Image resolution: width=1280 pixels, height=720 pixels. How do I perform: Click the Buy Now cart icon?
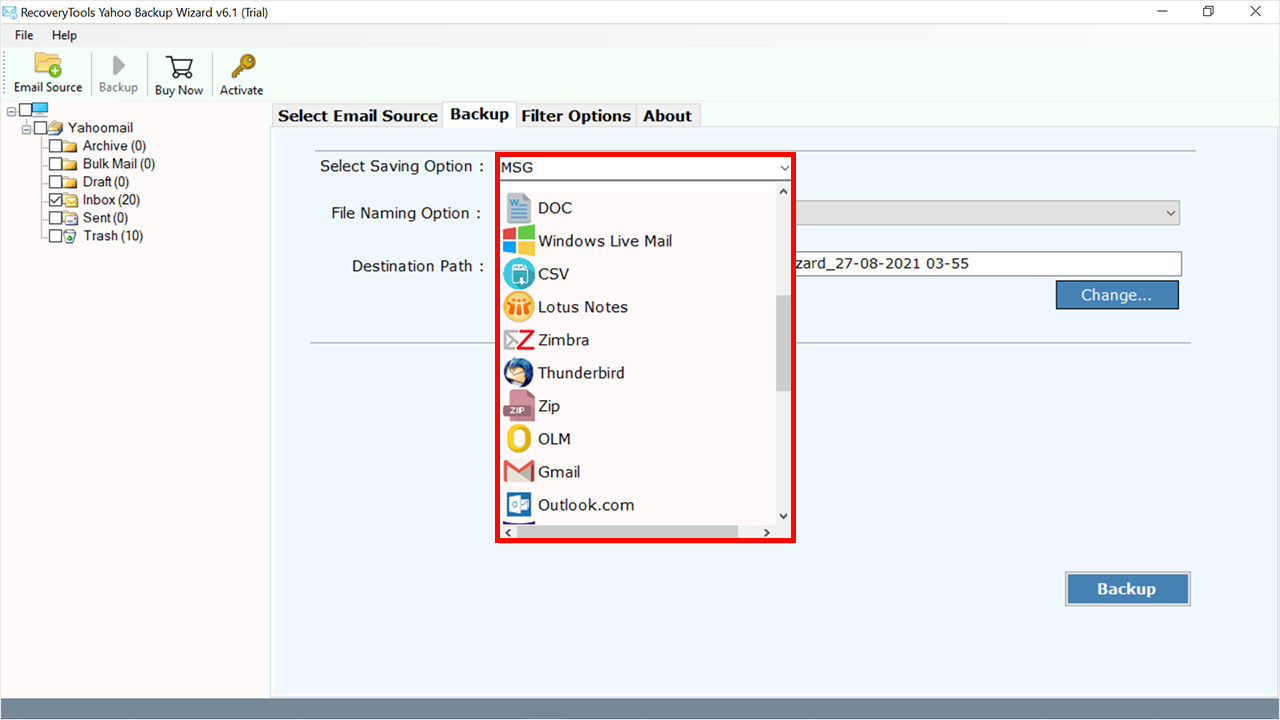click(x=179, y=66)
